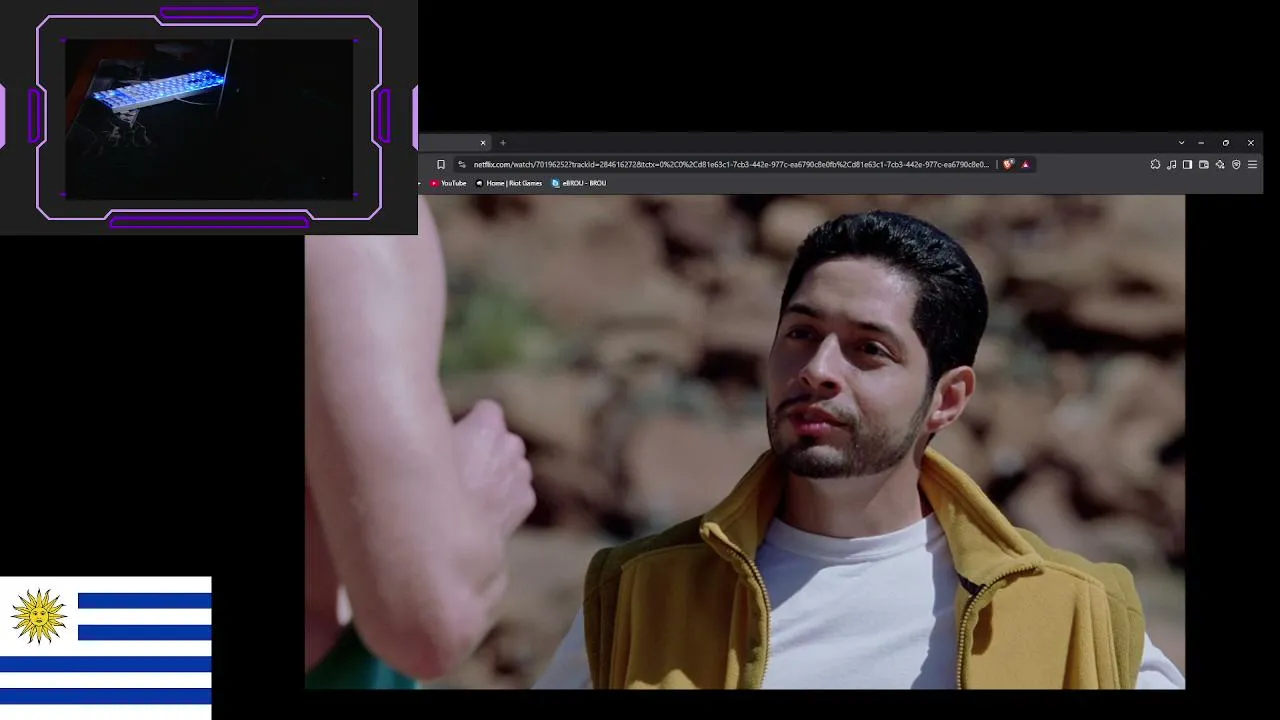Minimize the browser window
The width and height of the screenshot is (1280, 720).
coord(1201,143)
